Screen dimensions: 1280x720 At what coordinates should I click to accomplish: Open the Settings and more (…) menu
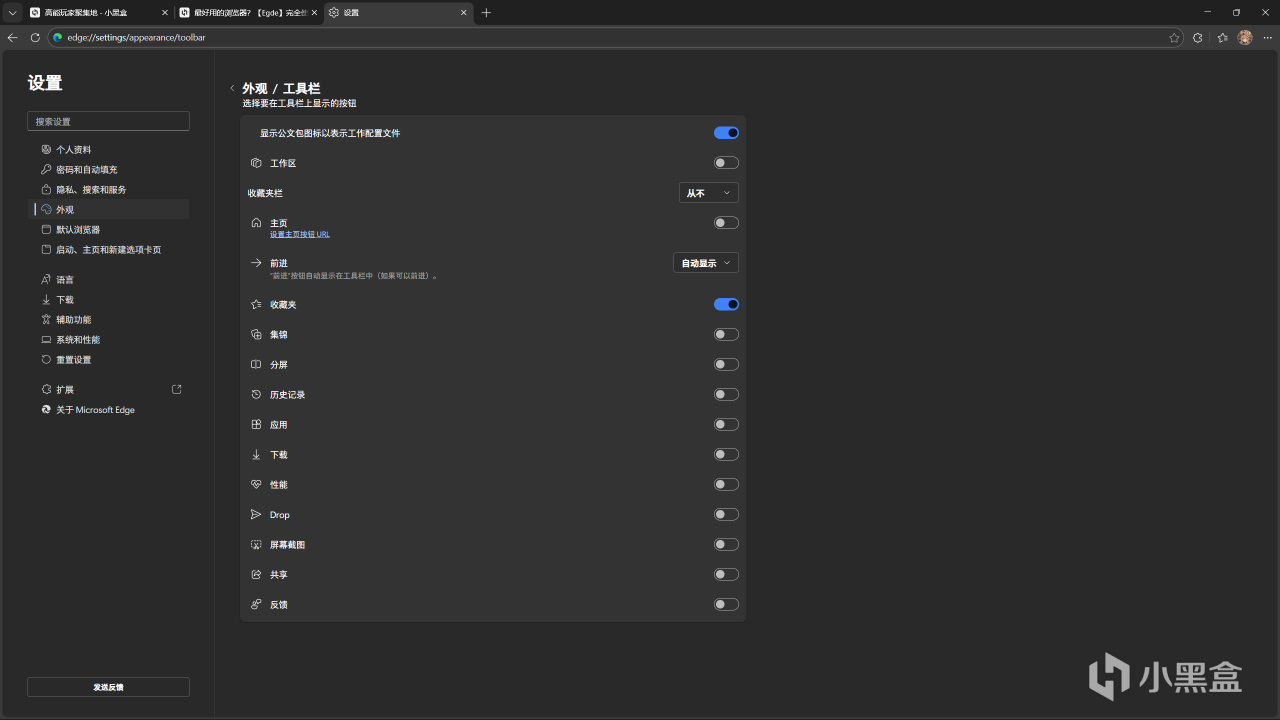click(x=1268, y=37)
